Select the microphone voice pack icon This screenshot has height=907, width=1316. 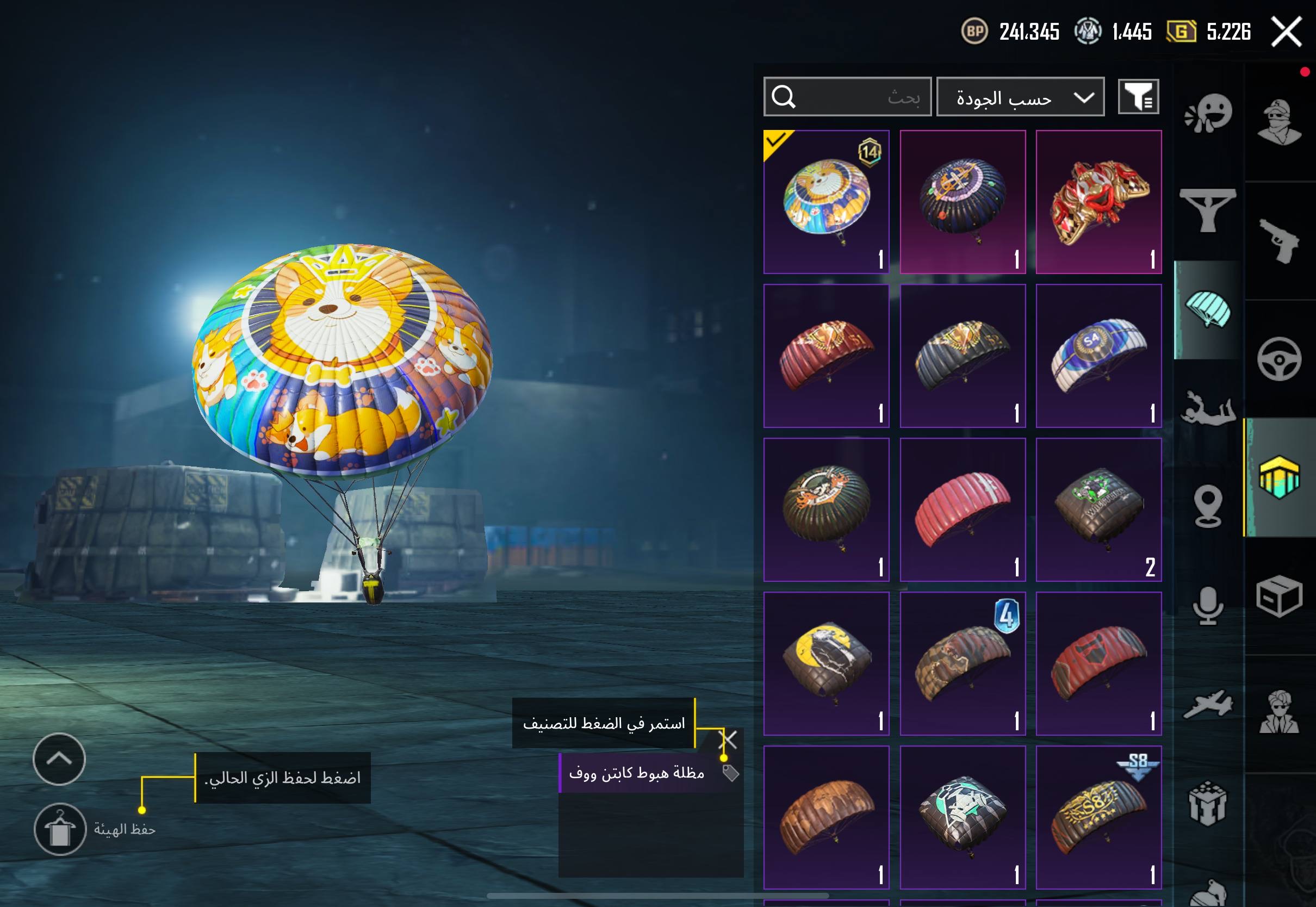[x=1207, y=606]
